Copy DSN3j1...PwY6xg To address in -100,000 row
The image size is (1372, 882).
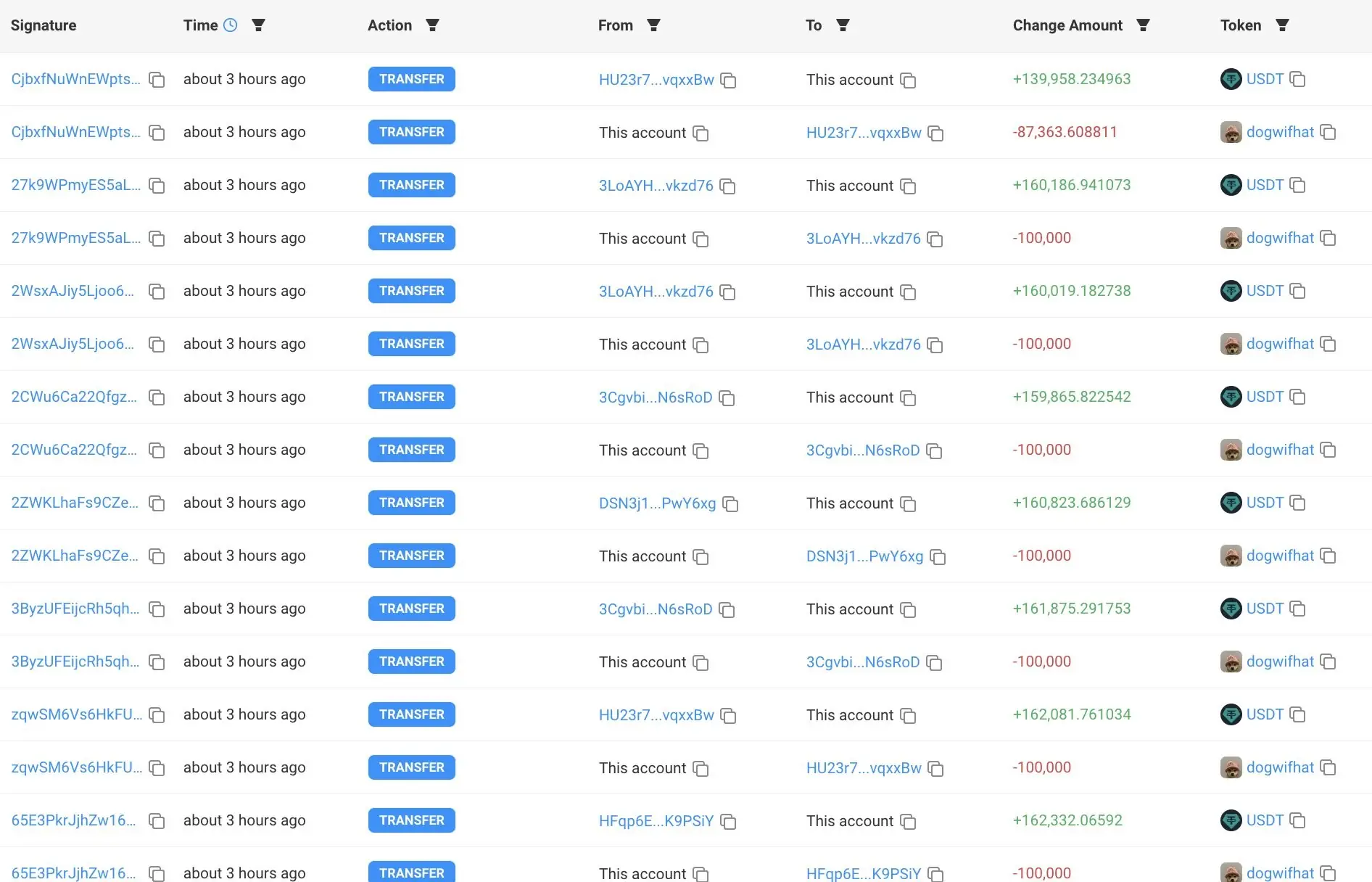point(938,557)
